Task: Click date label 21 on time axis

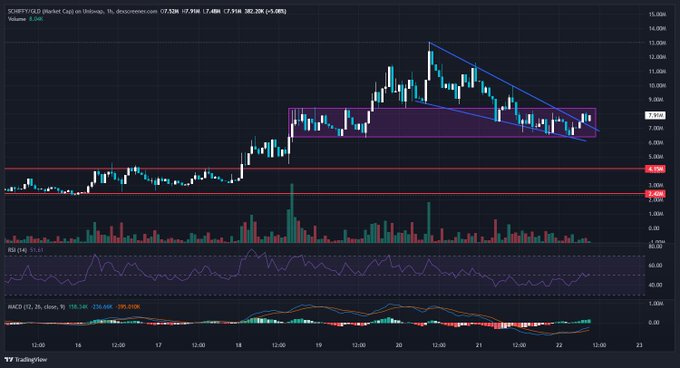Action: 479,345
